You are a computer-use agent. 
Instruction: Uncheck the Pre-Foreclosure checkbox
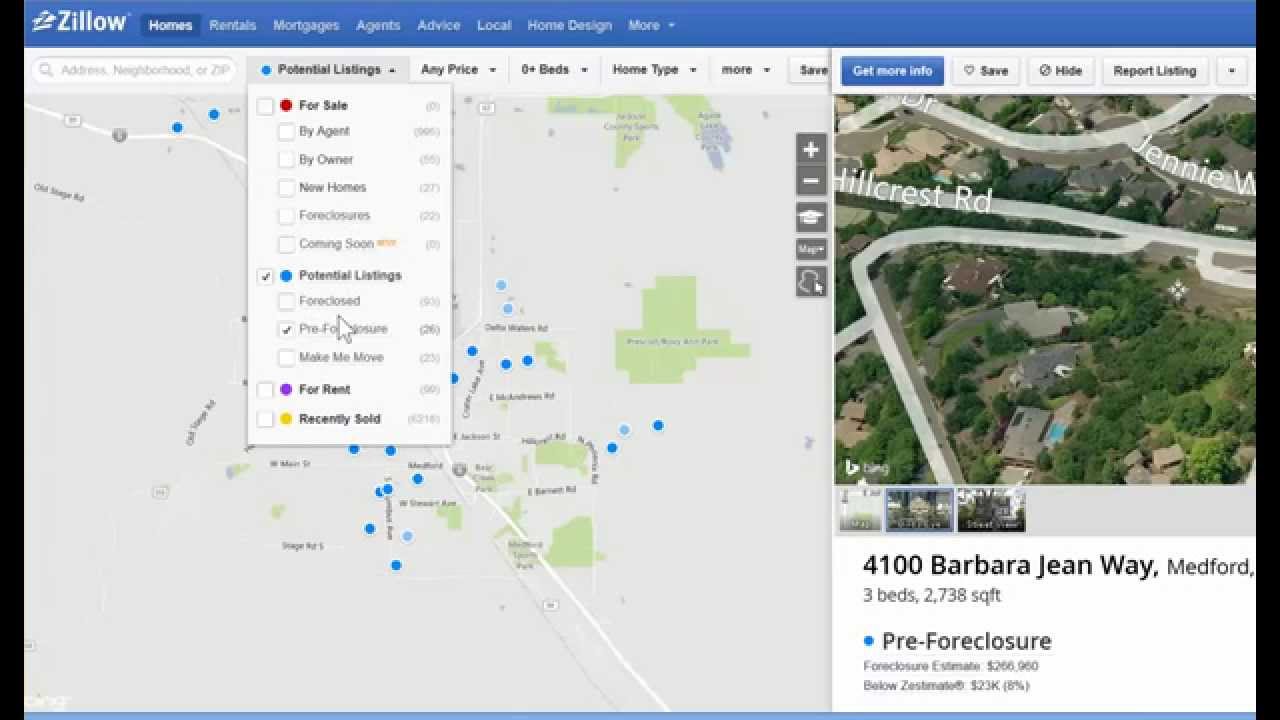point(286,329)
